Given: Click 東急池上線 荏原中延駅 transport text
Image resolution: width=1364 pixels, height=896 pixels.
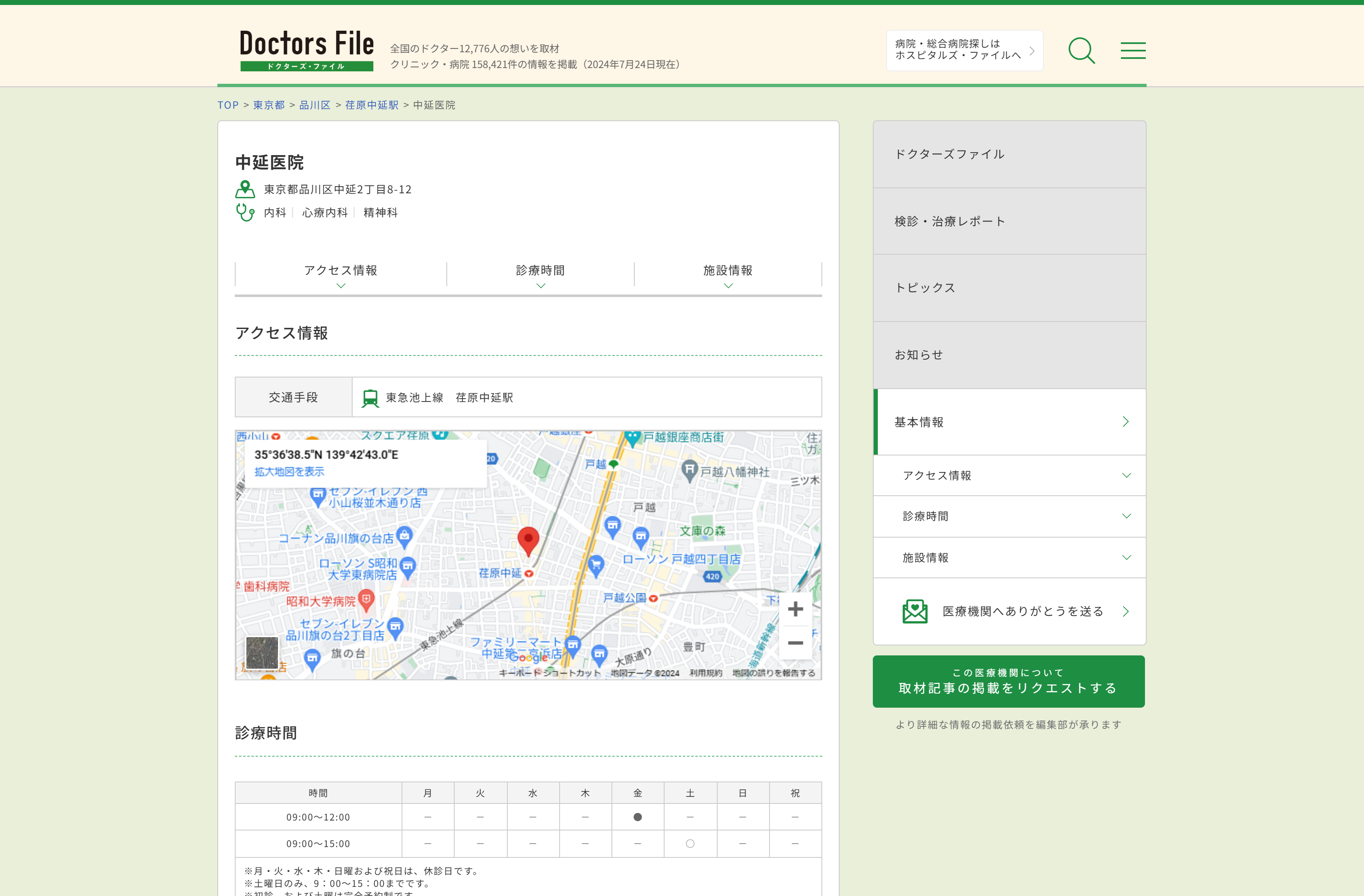Looking at the screenshot, I should (x=449, y=397).
